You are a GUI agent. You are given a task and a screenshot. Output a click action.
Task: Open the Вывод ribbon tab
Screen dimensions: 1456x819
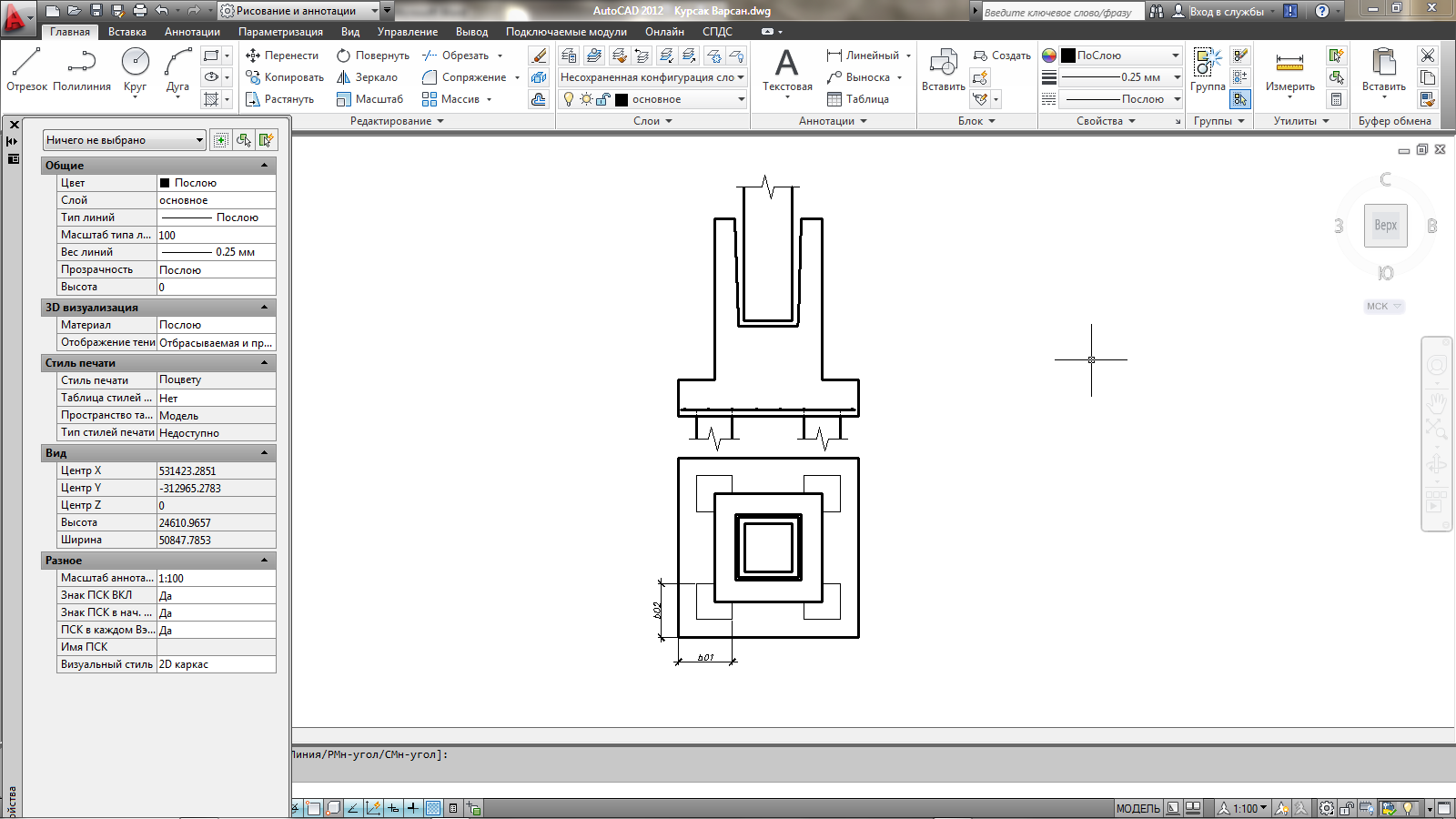pyautogui.click(x=471, y=32)
